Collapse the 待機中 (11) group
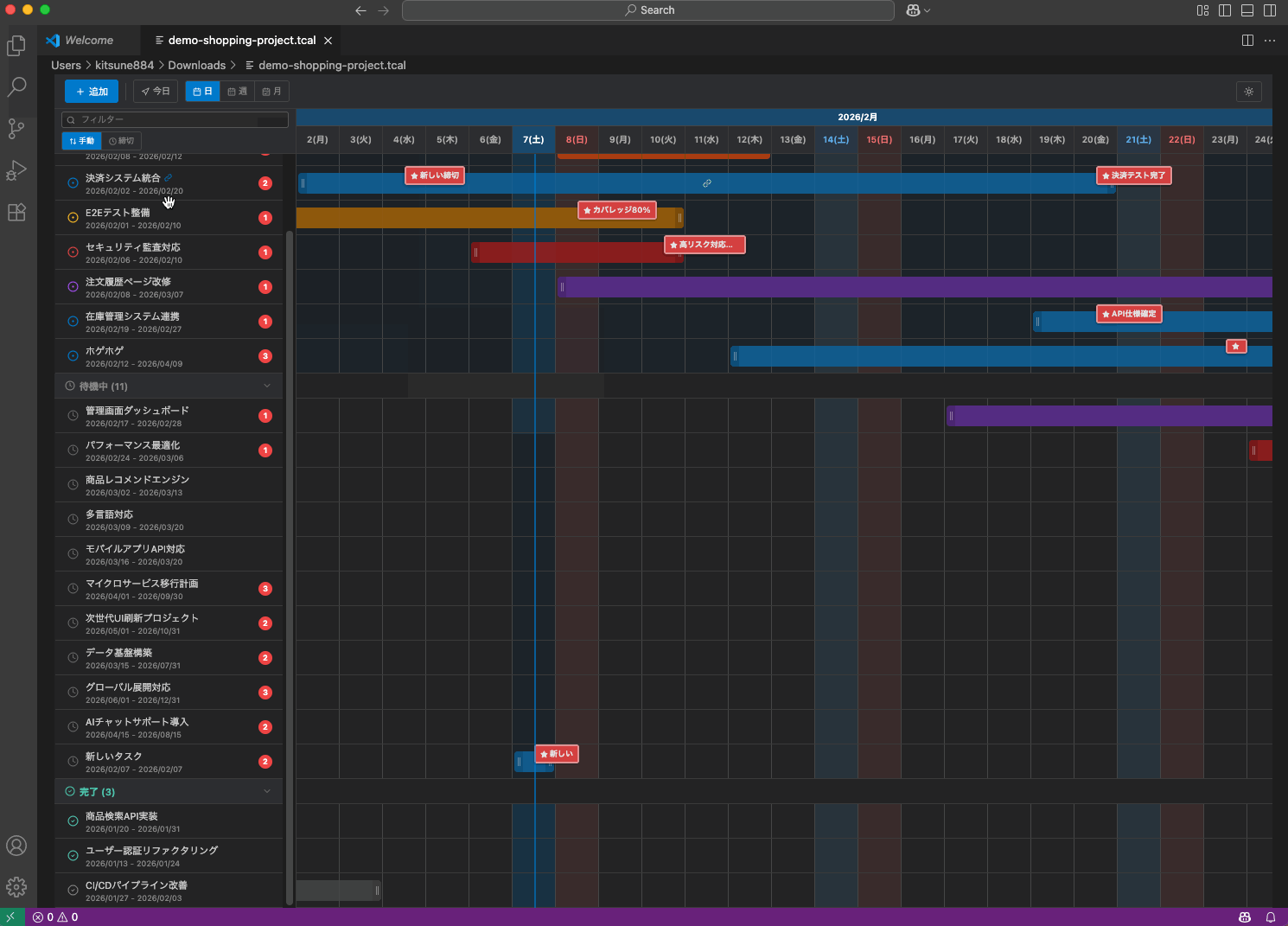 (169, 386)
